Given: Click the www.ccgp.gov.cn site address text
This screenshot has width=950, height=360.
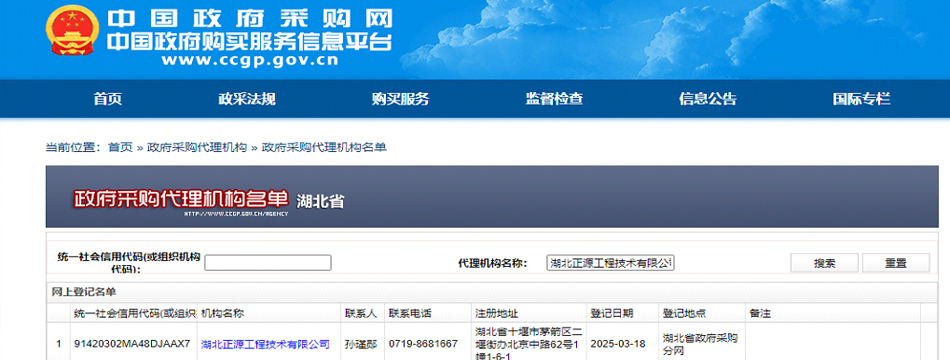Looking at the screenshot, I should pos(250,60).
